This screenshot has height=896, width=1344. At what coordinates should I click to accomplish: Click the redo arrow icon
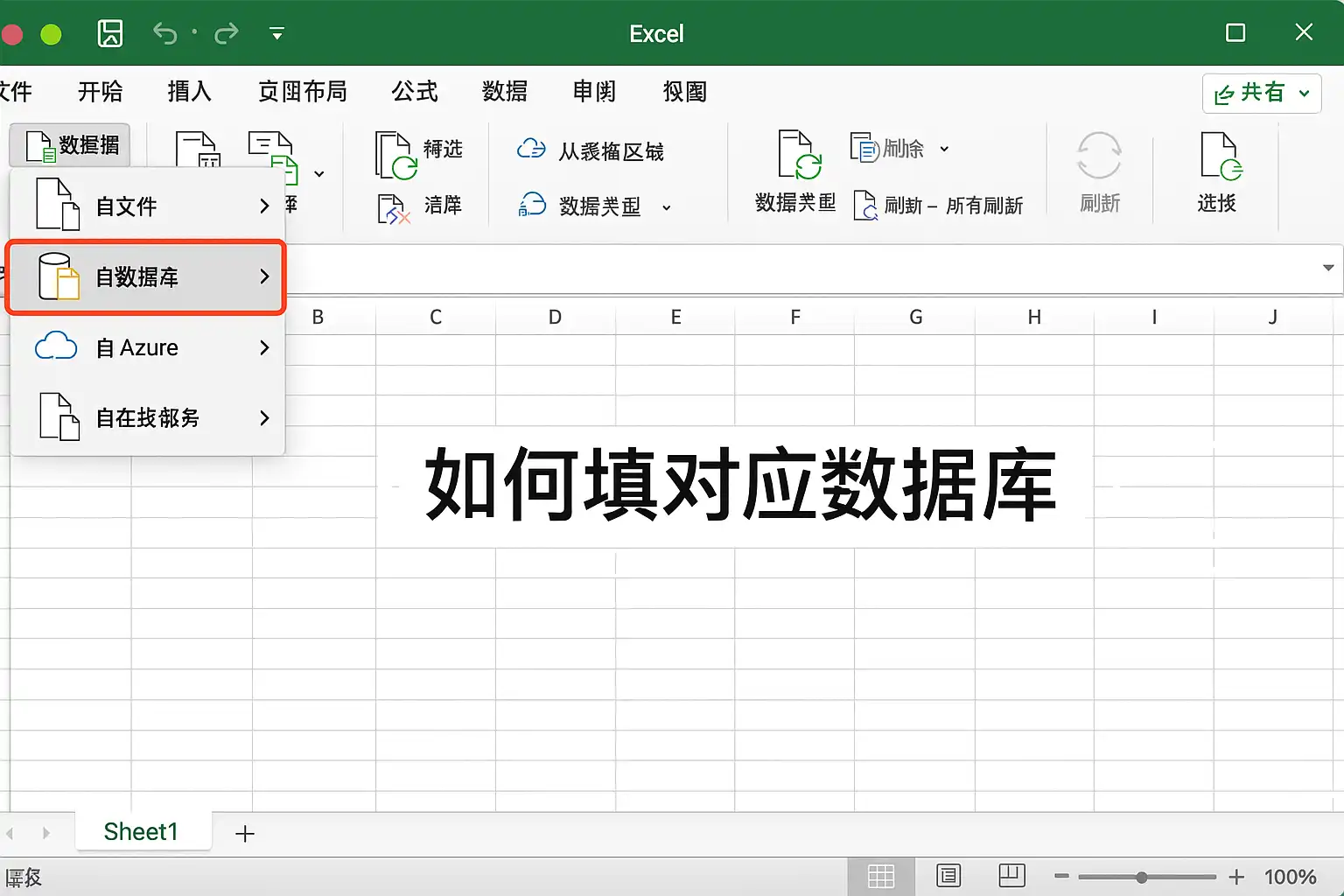click(227, 34)
